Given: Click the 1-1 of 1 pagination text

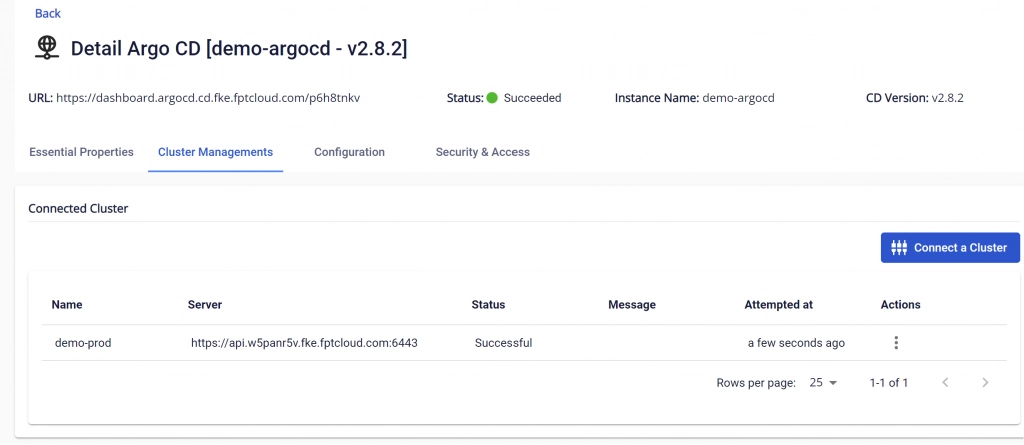Looking at the screenshot, I should pos(889,383).
